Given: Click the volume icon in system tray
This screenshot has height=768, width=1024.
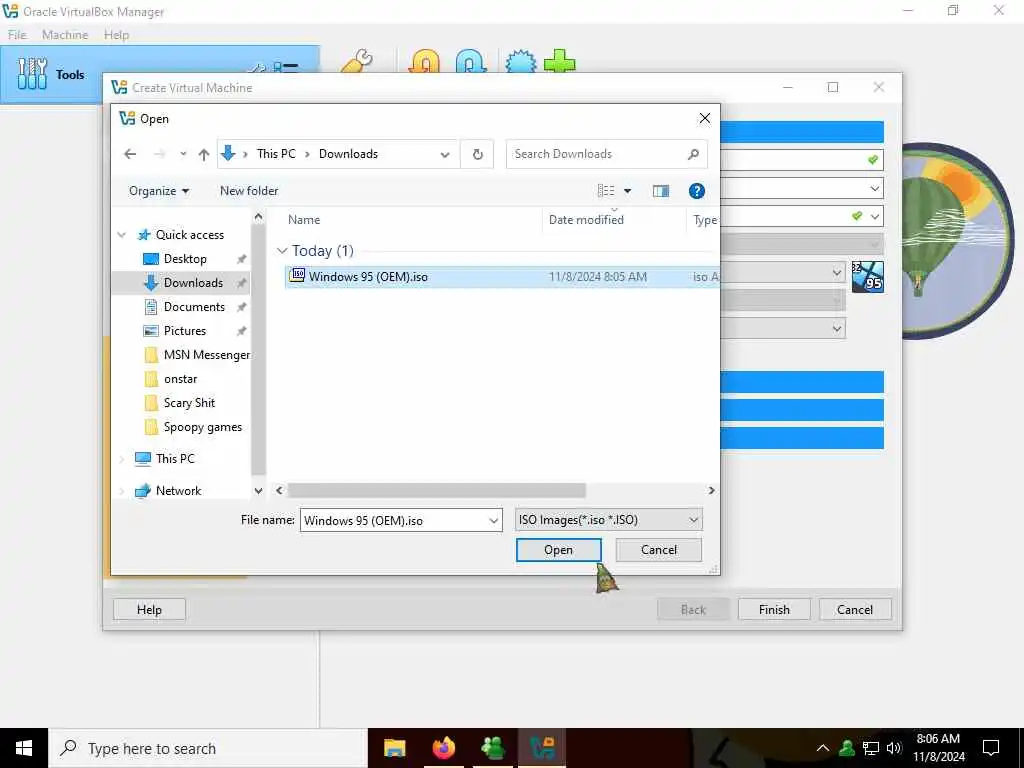Looking at the screenshot, I should pos(894,748).
